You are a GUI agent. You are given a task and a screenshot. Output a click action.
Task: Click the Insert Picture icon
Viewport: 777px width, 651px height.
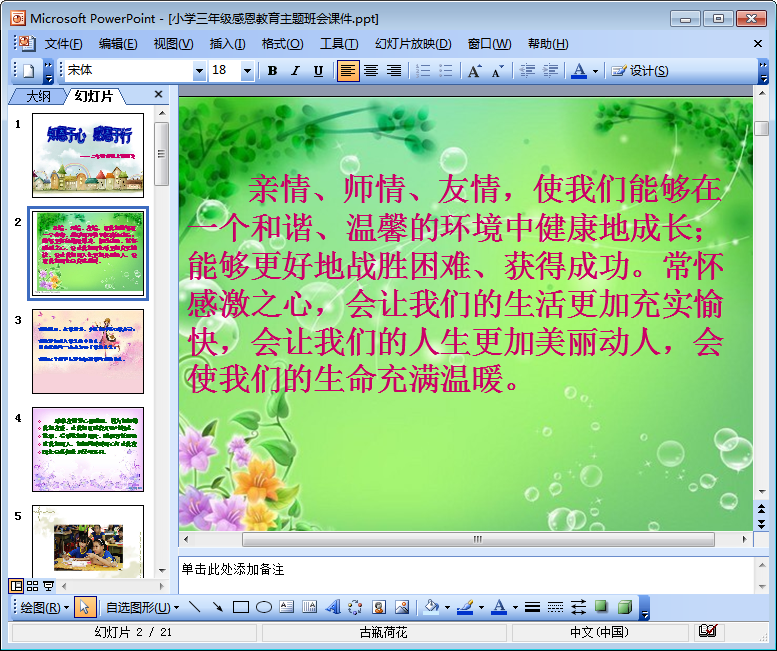(402, 607)
